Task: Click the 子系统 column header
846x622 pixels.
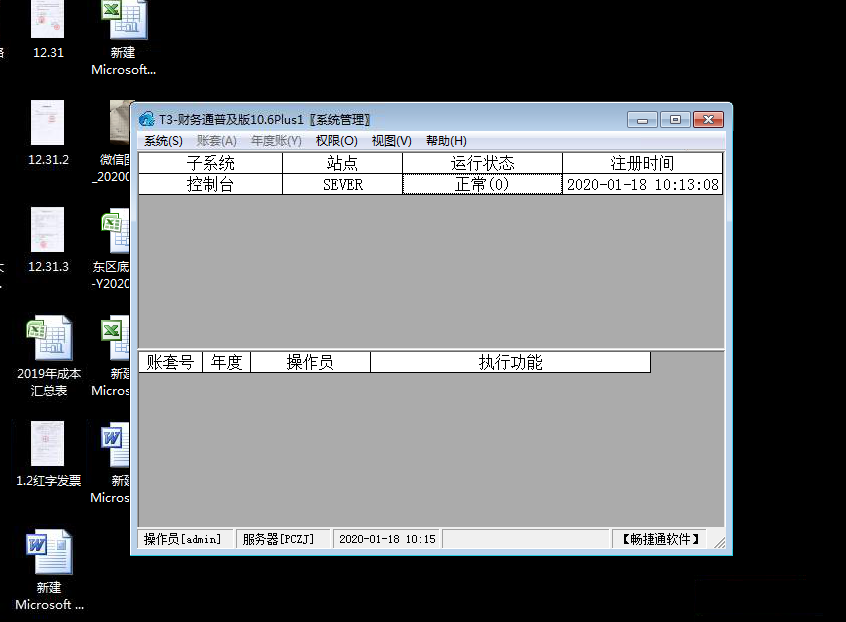Action: coord(210,163)
